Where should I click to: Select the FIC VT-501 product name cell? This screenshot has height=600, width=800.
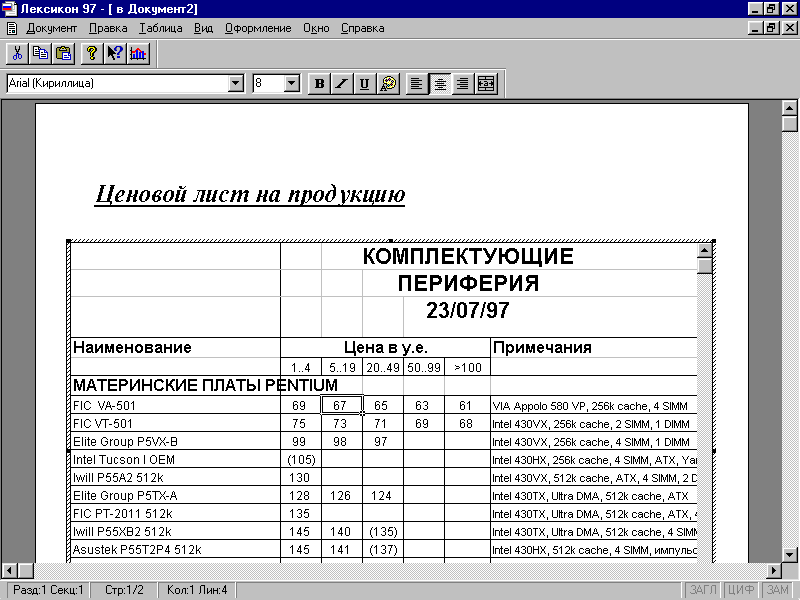coord(176,423)
